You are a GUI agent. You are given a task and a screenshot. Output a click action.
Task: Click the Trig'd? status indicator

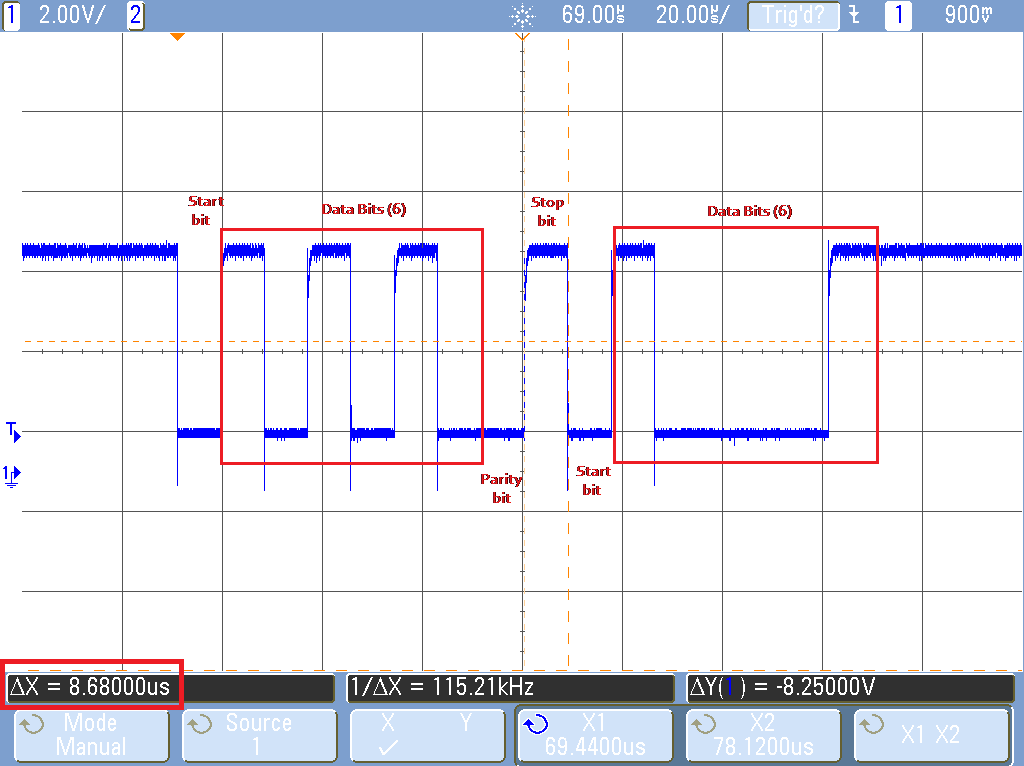(793, 14)
